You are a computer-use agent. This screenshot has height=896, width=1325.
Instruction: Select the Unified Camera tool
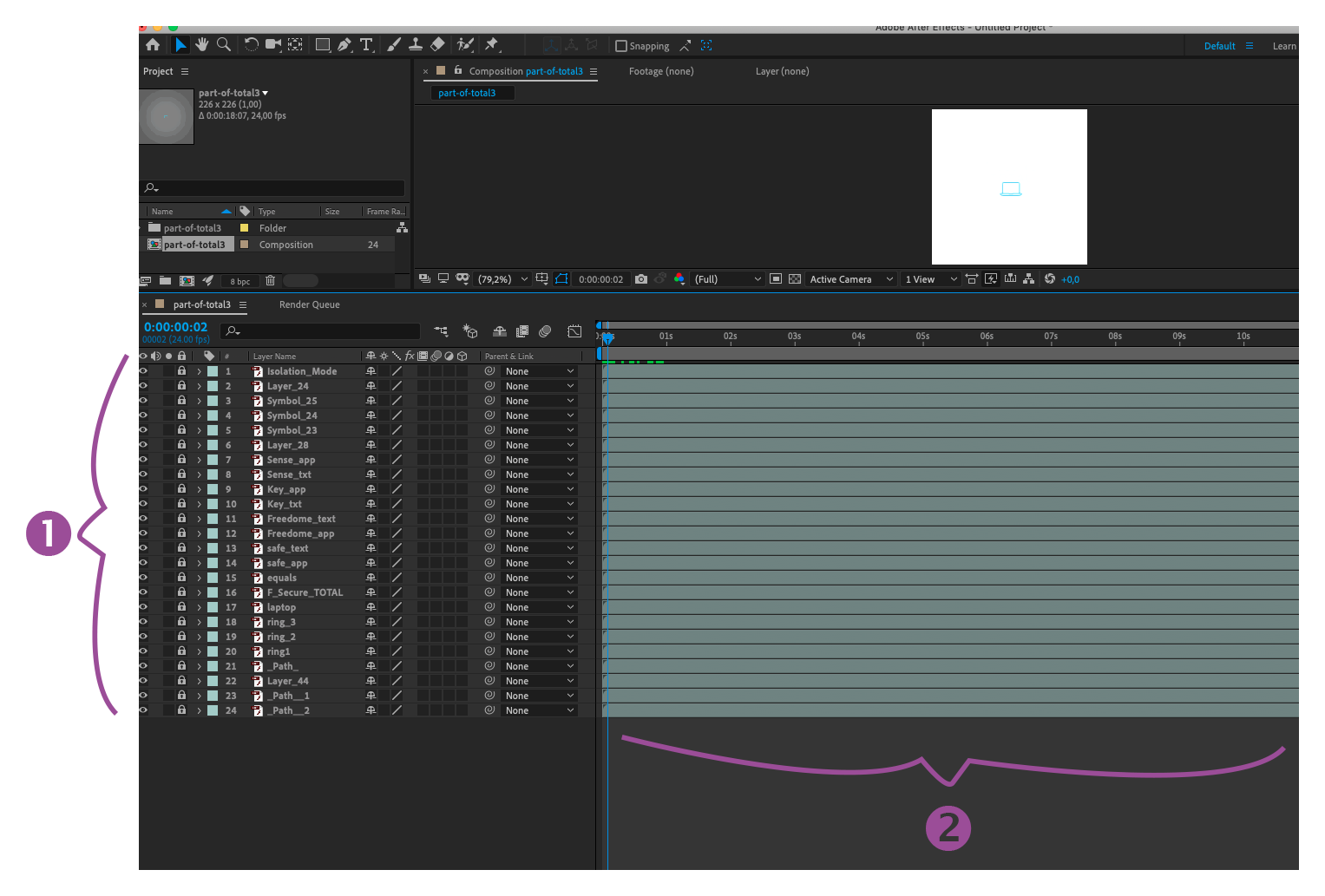[273, 44]
